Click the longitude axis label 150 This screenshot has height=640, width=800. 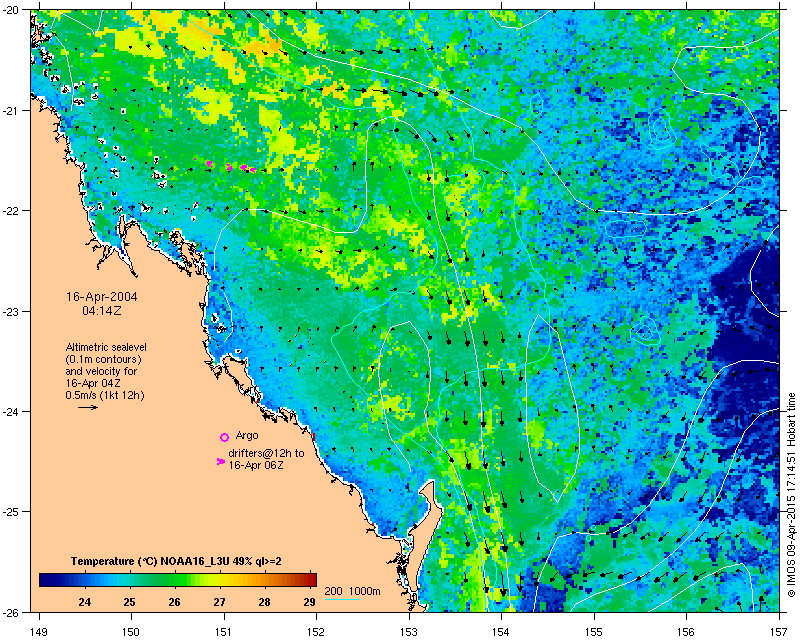131,632
